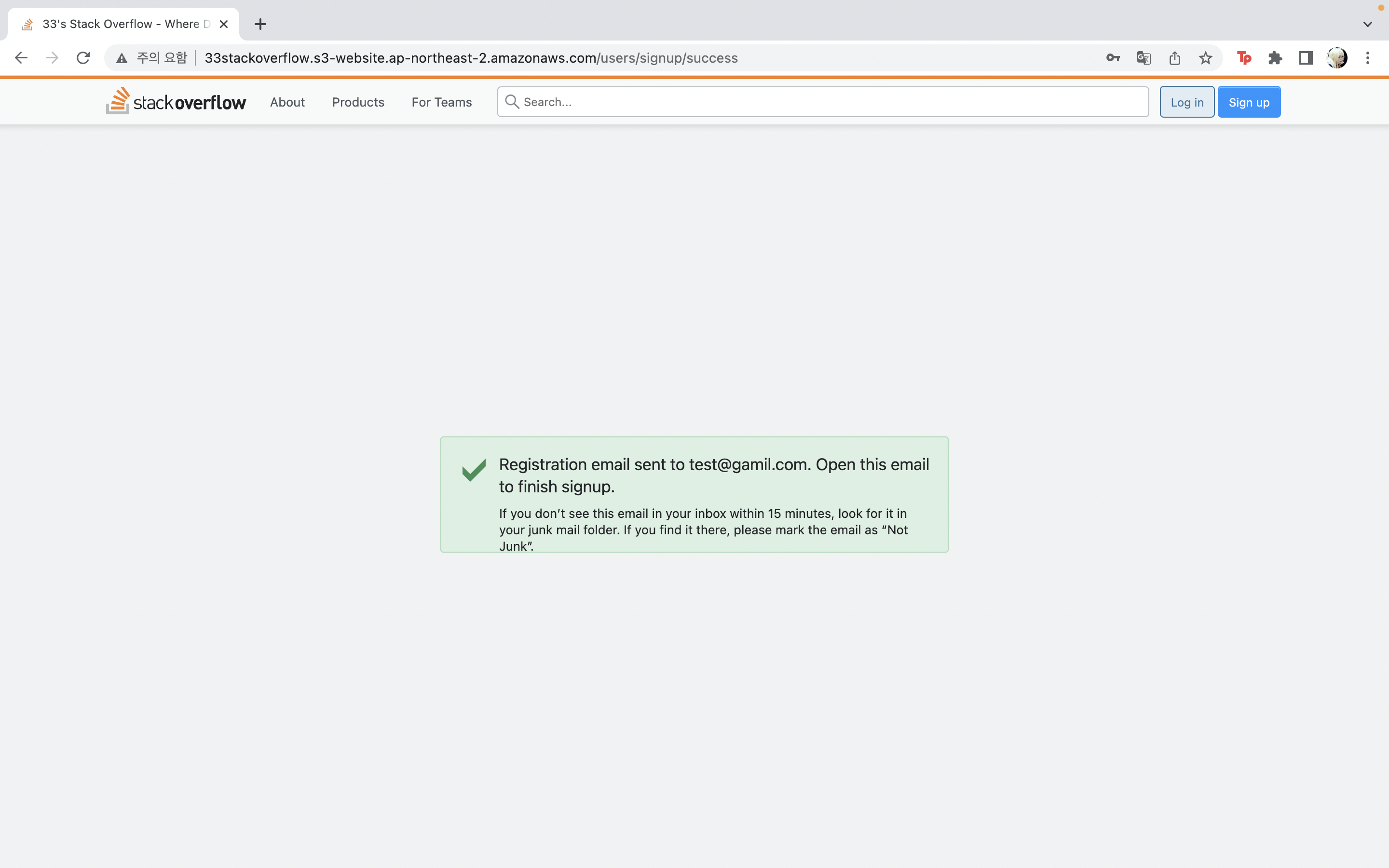1389x868 pixels.
Task: Open the About menu item
Action: pyautogui.click(x=287, y=102)
